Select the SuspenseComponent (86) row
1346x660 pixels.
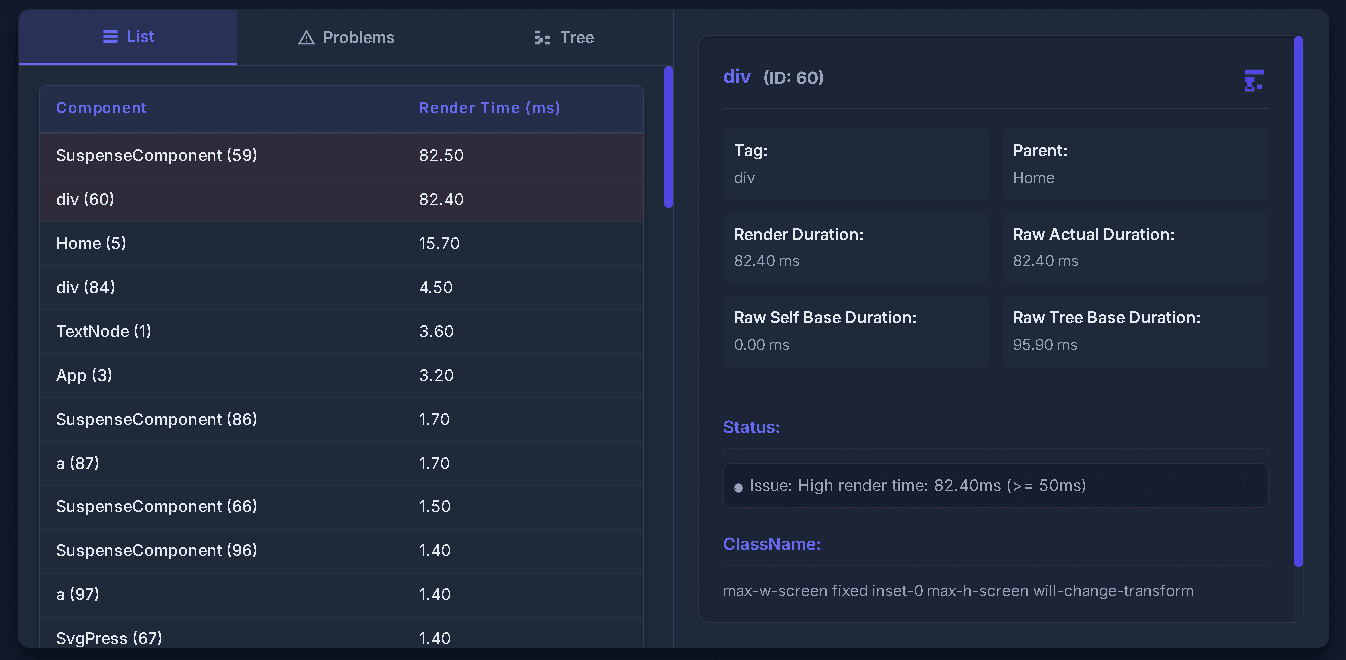click(x=341, y=420)
